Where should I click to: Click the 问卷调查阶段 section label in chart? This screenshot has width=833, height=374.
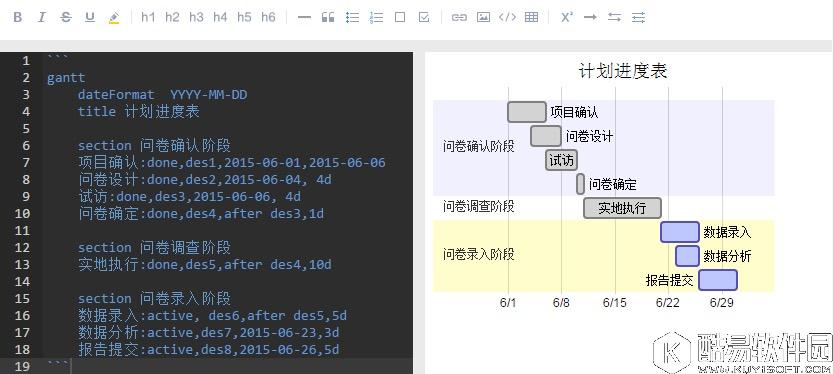[479, 206]
